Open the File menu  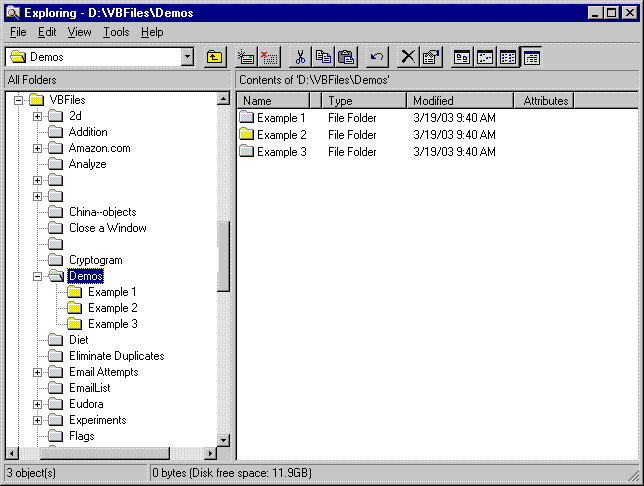click(18, 32)
